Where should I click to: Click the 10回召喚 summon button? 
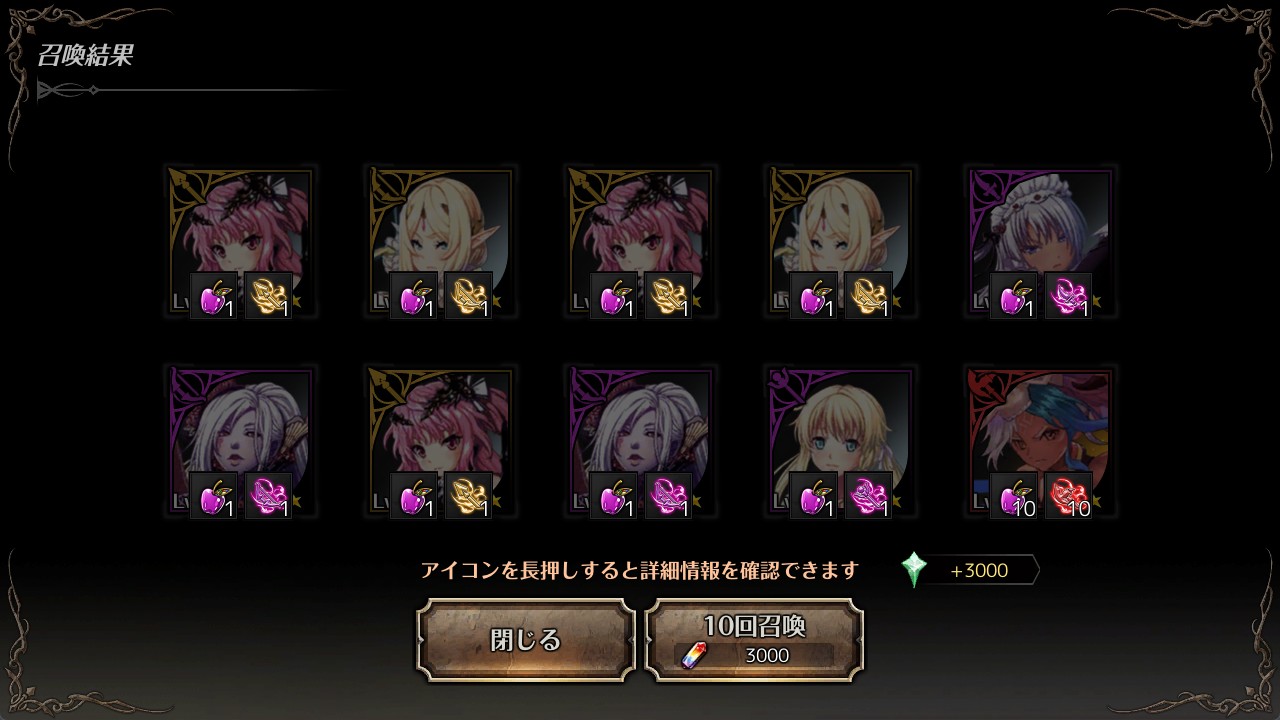click(754, 640)
